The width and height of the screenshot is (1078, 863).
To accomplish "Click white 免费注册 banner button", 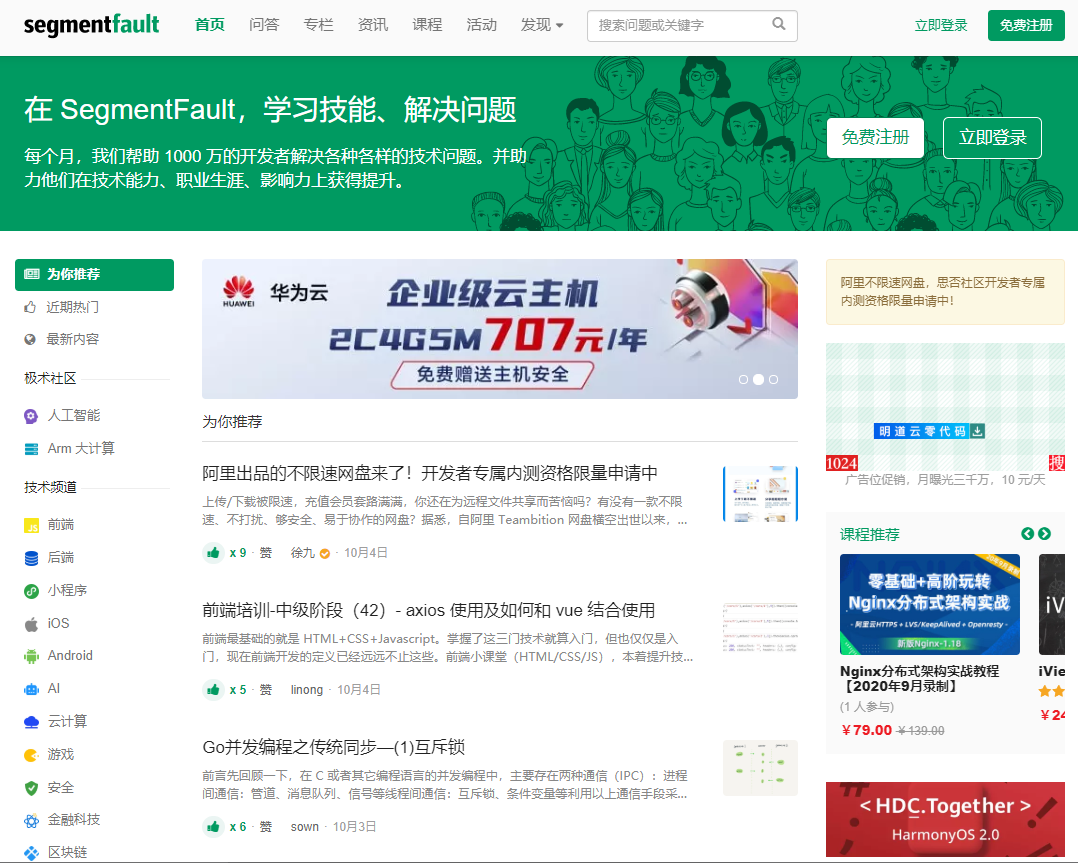I will point(875,138).
